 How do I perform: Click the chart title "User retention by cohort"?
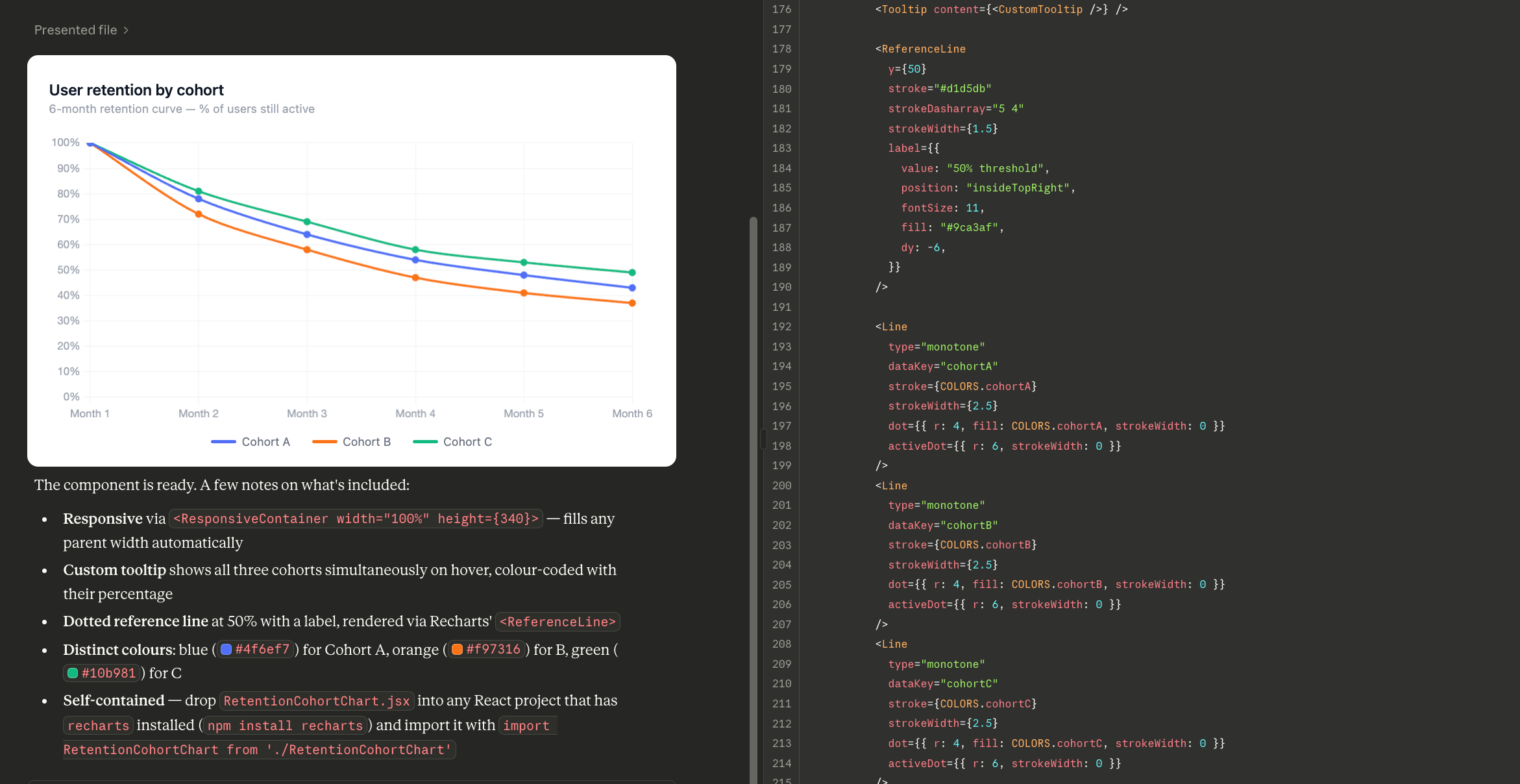(x=136, y=90)
